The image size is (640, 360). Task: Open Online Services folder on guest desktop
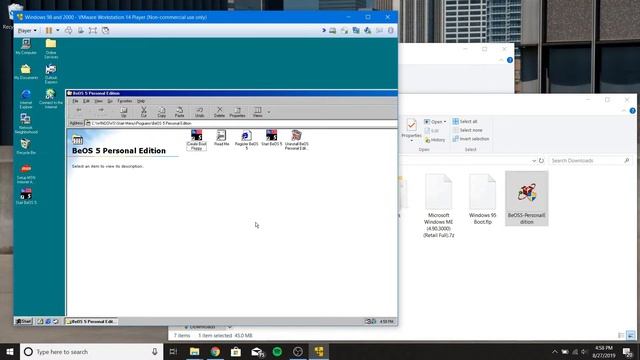(x=51, y=49)
